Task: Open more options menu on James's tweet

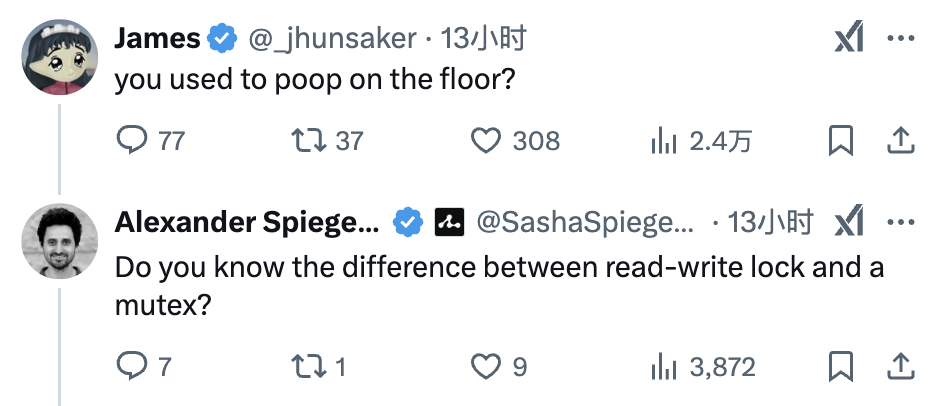Action: (x=901, y=39)
